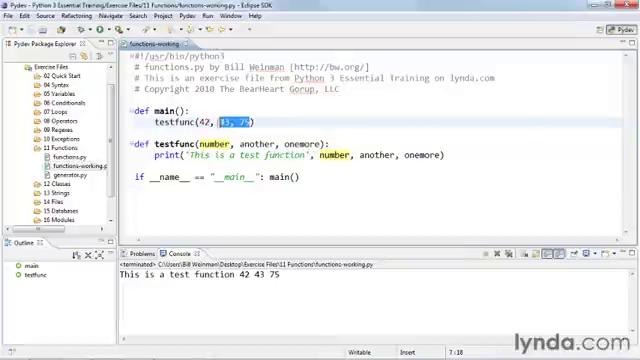
Task: Open the Package Explorer view menu chevron
Action: [x=111, y=54]
